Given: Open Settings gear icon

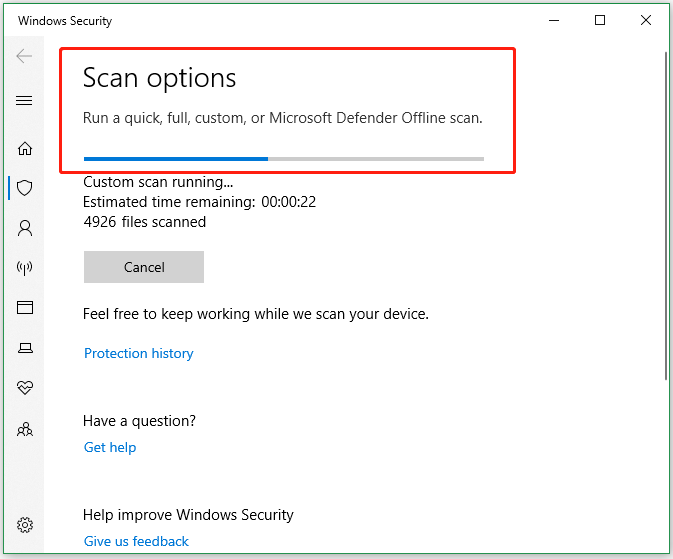Looking at the screenshot, I should point(24,525).
